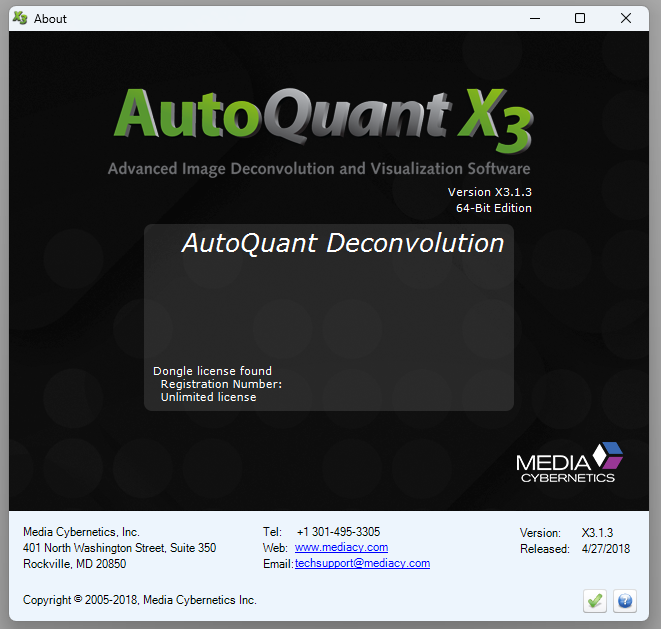Click the techsupport@mediacy.com email link
This screenshot has width=661, height=629.
(362, 563)
